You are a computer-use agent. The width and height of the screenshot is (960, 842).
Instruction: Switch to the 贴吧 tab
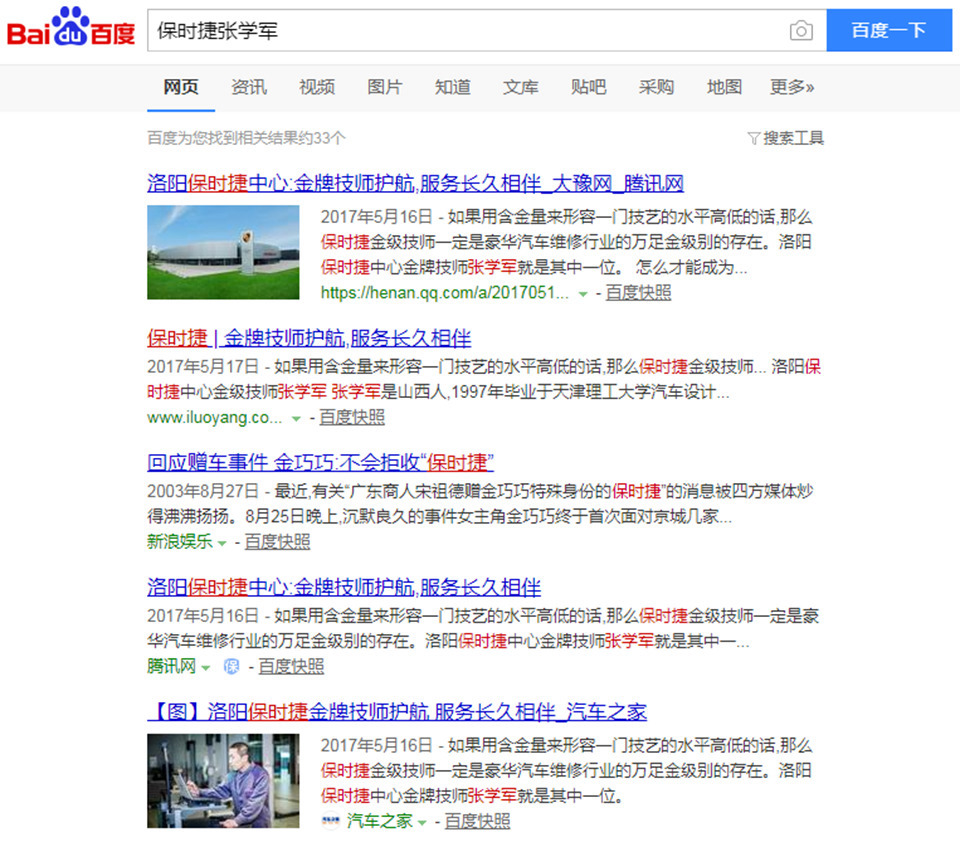click(x=588, y=87)
